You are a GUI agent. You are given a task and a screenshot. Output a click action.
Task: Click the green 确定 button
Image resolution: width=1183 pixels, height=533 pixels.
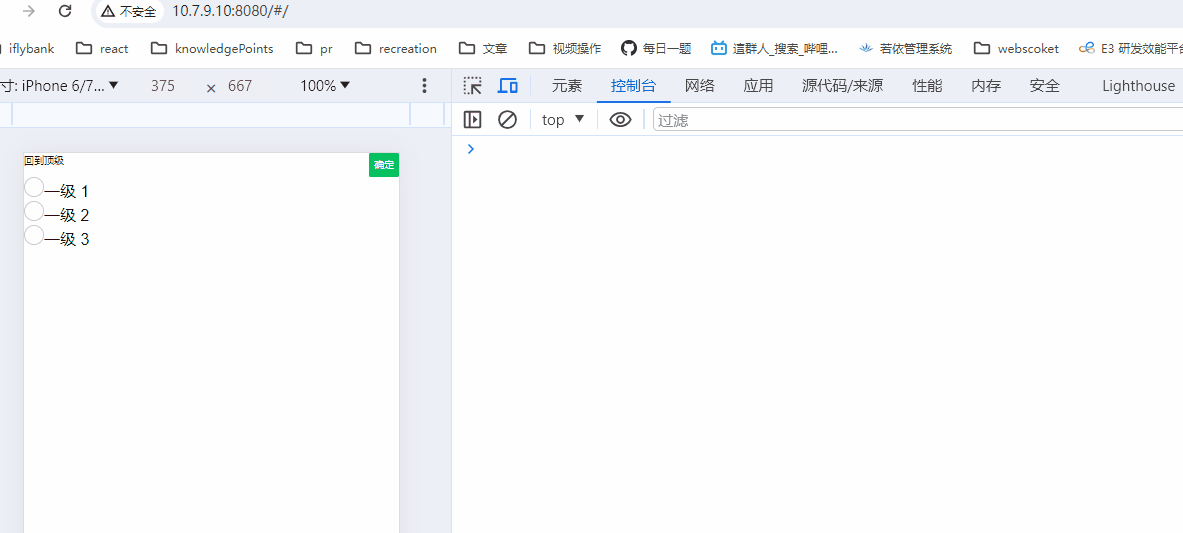[384, 165]
